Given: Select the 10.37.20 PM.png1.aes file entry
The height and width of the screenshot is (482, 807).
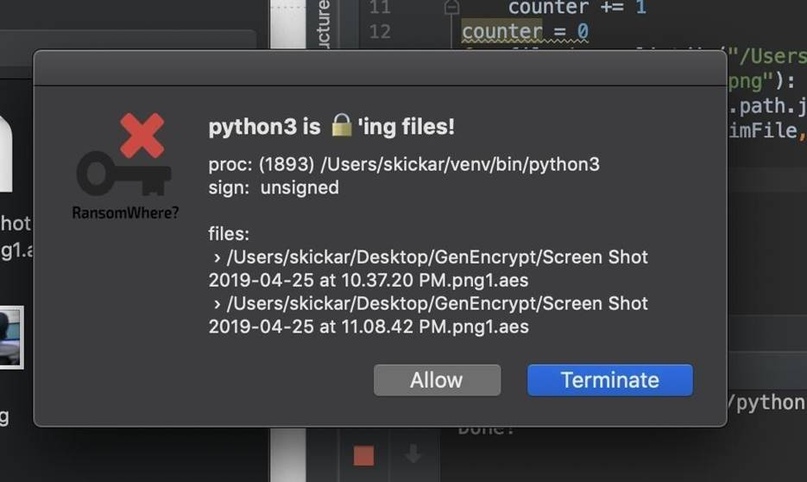Looking at the screenshot, I should click(428, 269).
